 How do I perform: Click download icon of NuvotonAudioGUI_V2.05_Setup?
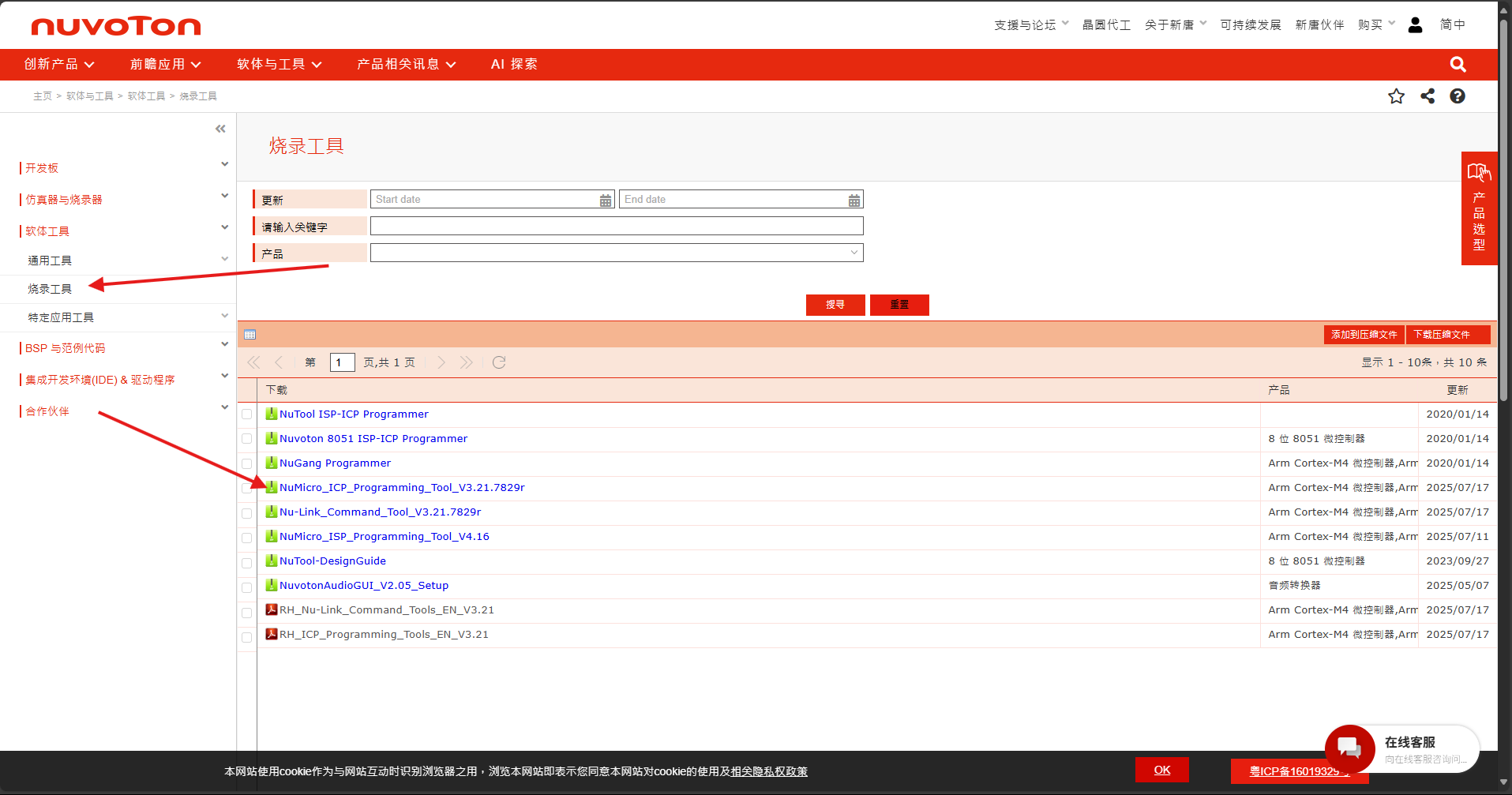click(x=272, y=585)
